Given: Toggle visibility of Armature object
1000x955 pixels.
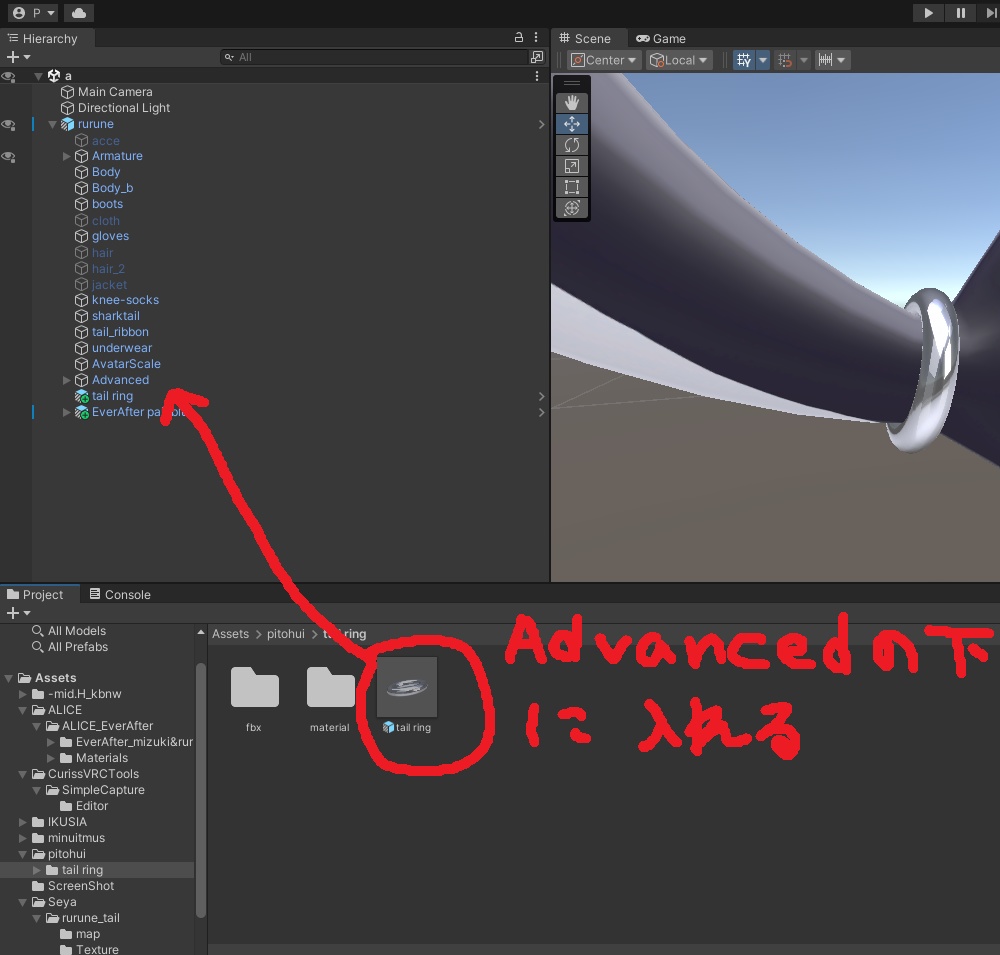Looking at the screenshot, I should coord(8,156).
